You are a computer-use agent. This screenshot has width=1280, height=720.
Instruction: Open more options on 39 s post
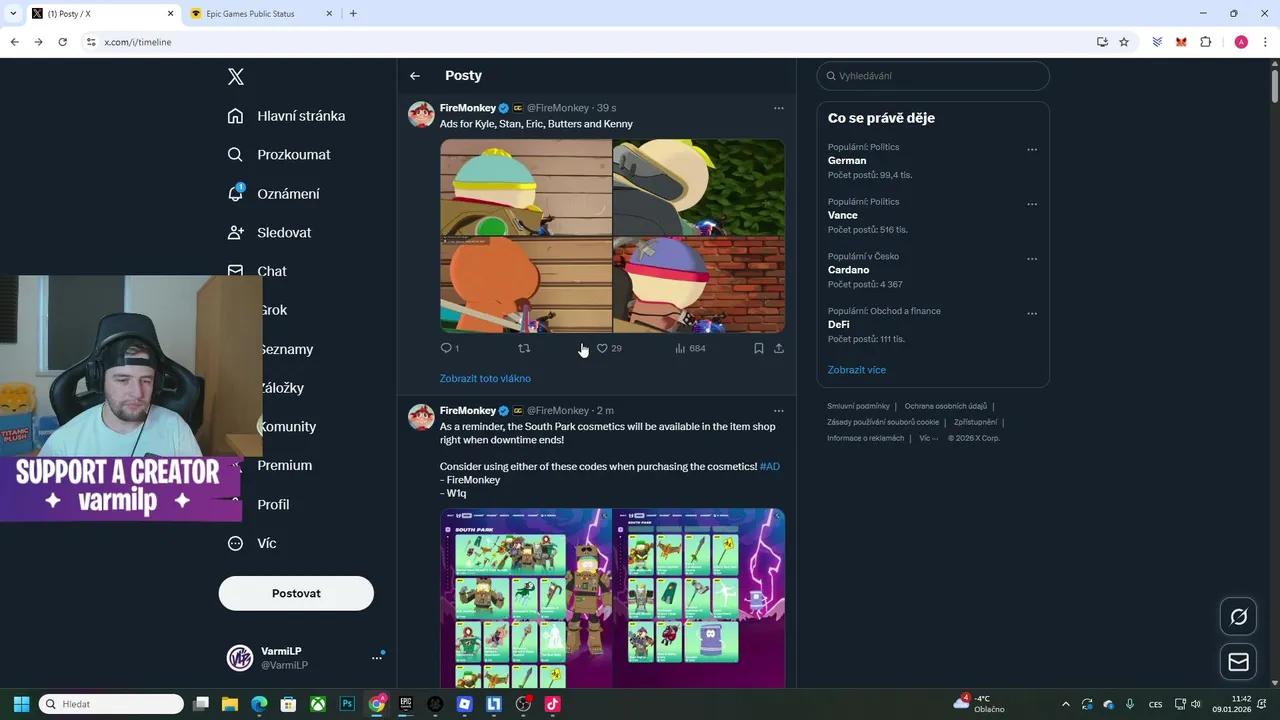(779, 108)
